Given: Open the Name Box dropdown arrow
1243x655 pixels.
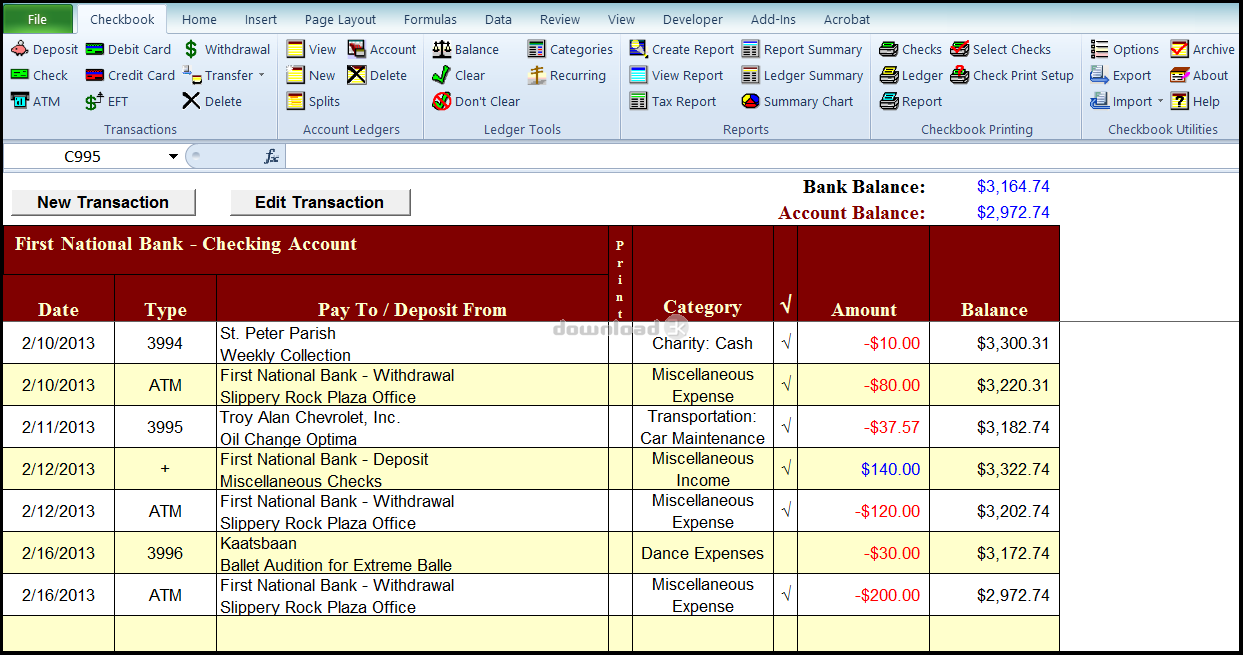Looking at the screenshot, I should coord(173,156).
